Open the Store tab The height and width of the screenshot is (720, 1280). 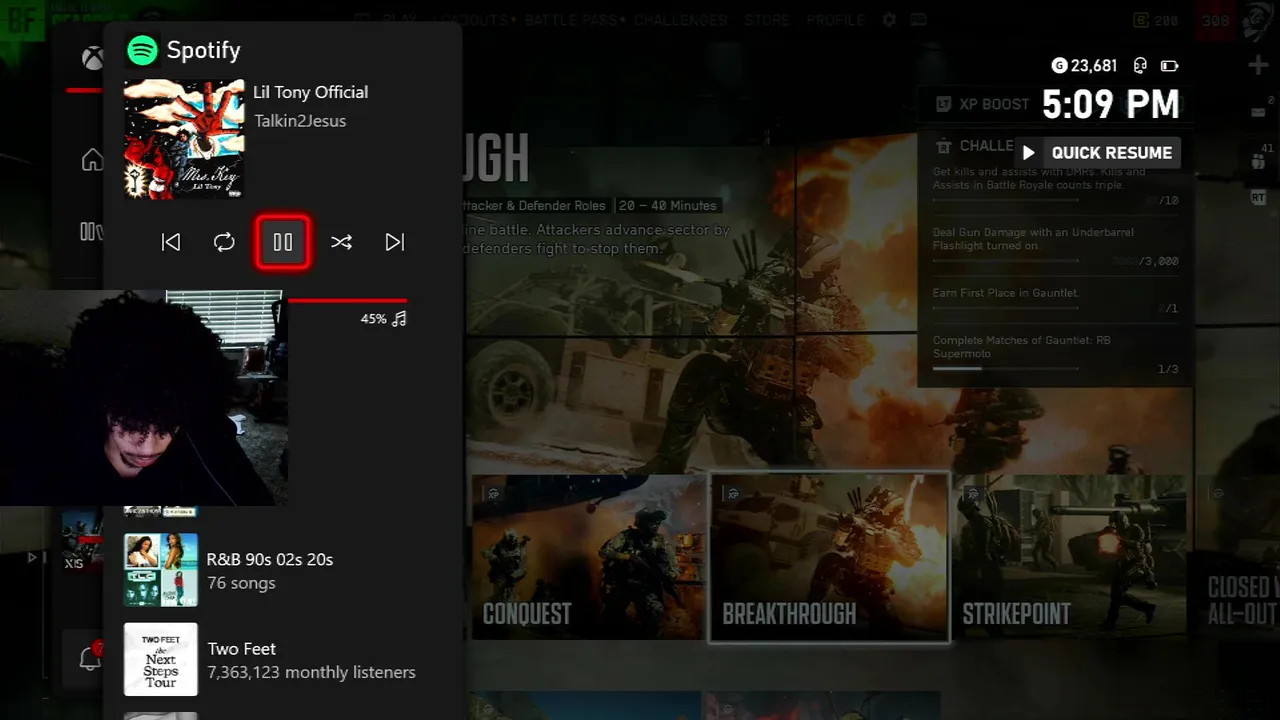766,20
